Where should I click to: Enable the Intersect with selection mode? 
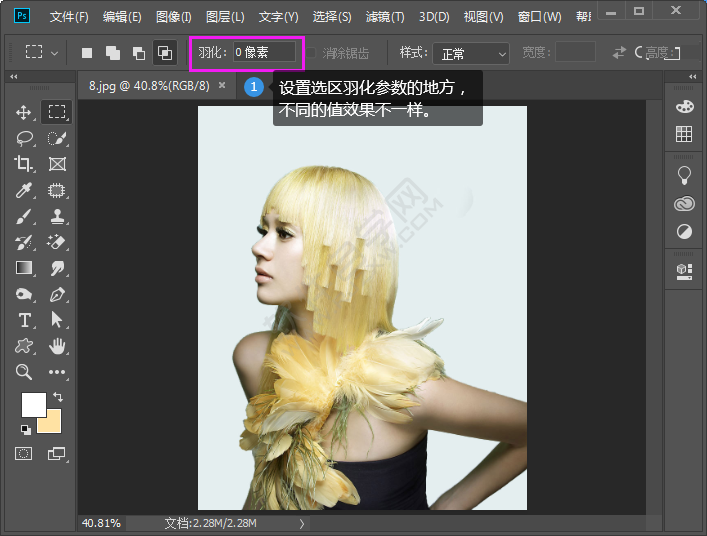(164, 53)
